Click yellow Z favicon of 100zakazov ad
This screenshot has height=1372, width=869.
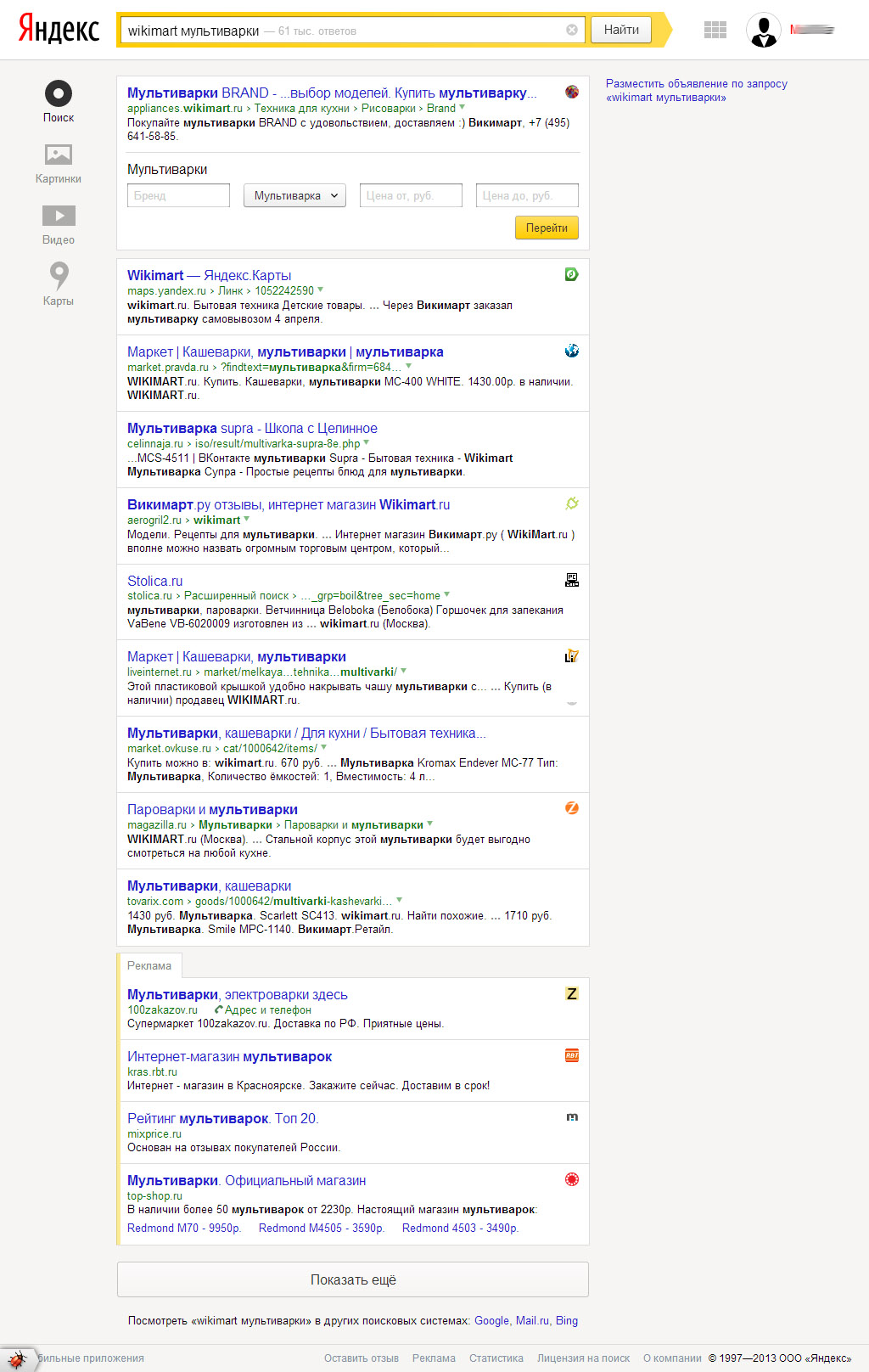click(572, 993)
